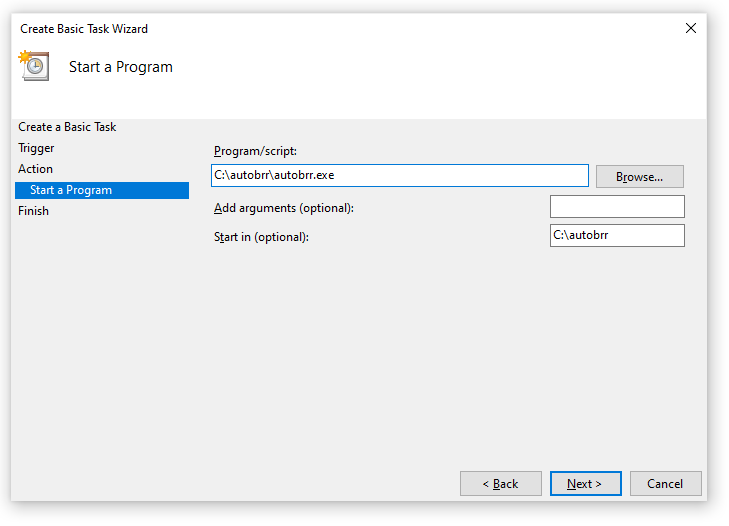Open Browse to pick a program
Image resolution: width=729 pixels, height=526 pixels.
[640, 177]
